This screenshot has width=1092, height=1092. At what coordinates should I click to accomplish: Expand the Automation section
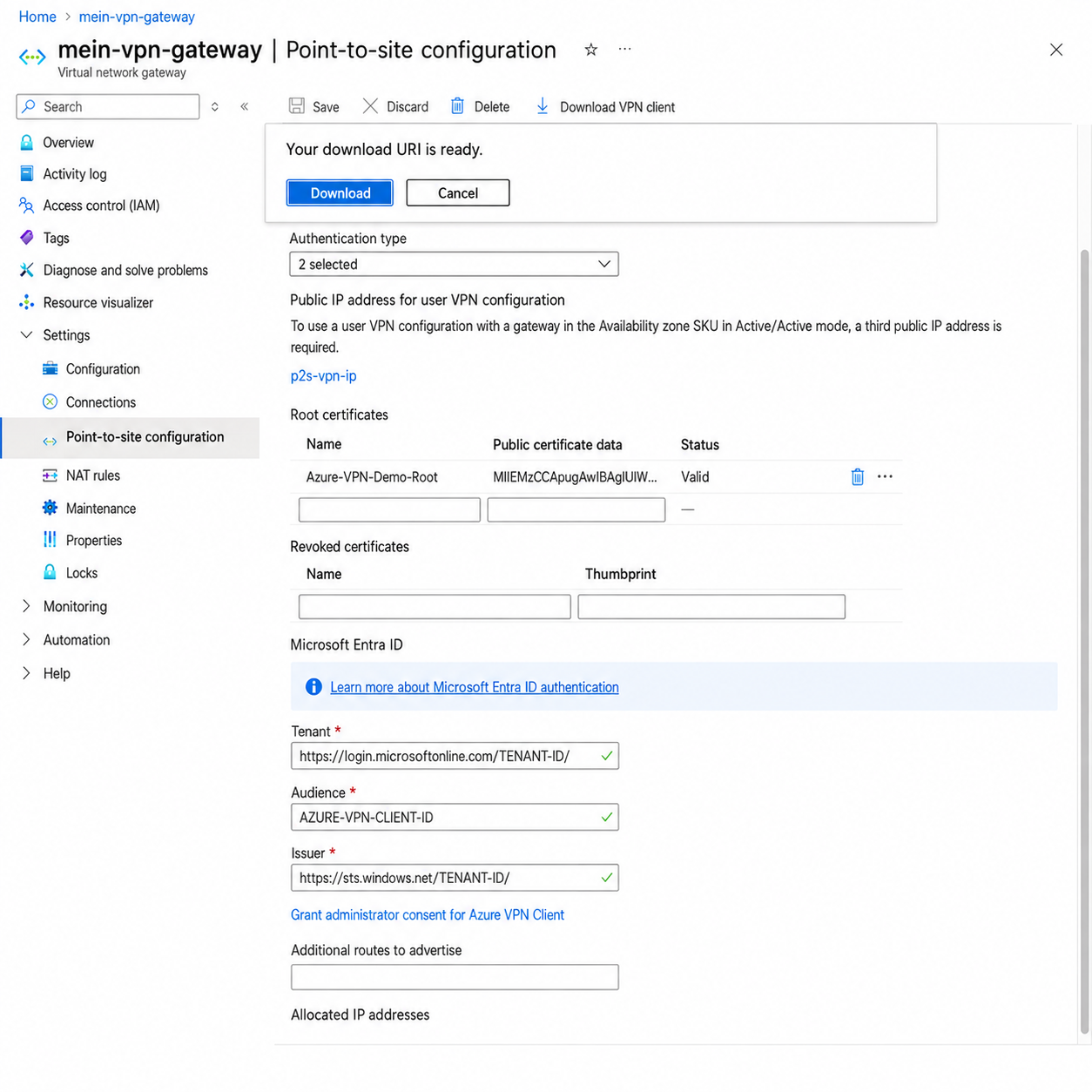(x=26, y=639)
